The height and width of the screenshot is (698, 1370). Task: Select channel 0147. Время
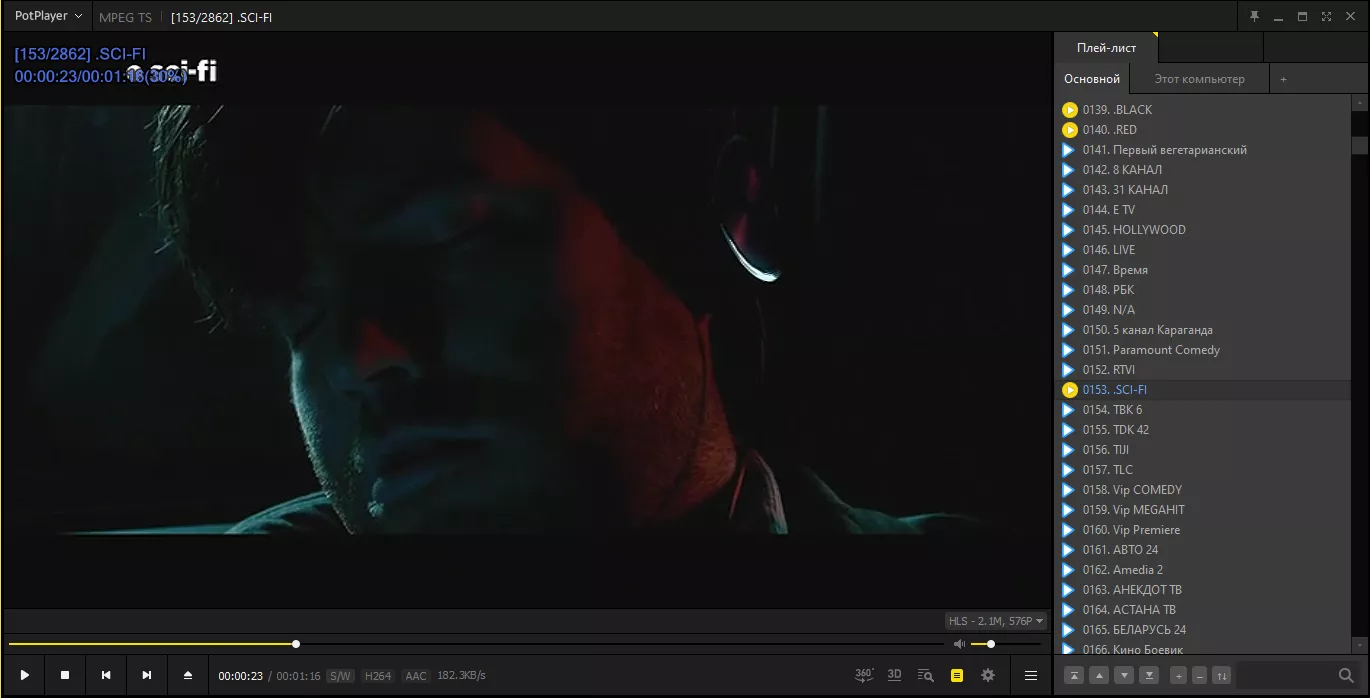click(1204, 270)
